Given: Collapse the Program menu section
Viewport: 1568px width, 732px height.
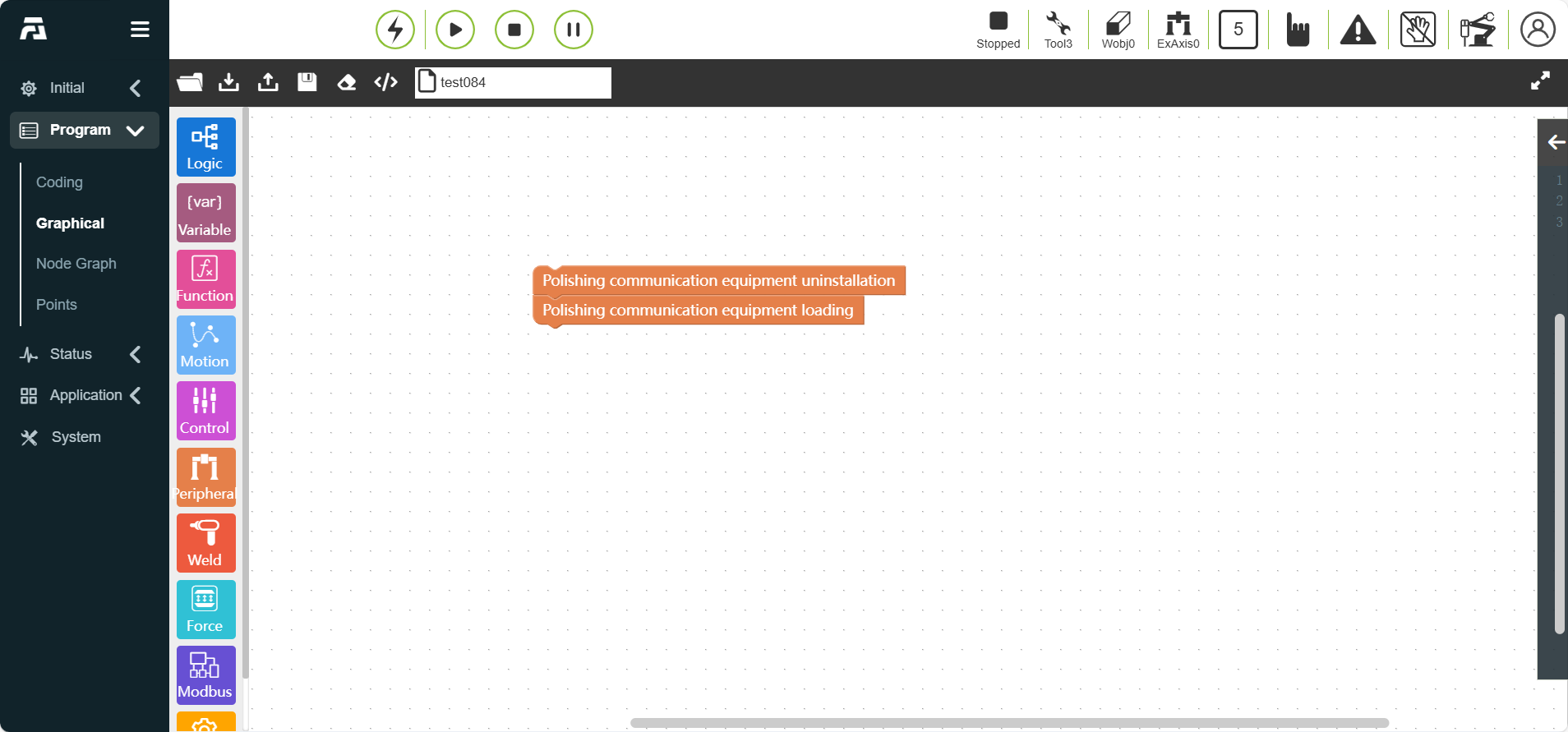Looking at the screenshot, I should pos(85,130).
